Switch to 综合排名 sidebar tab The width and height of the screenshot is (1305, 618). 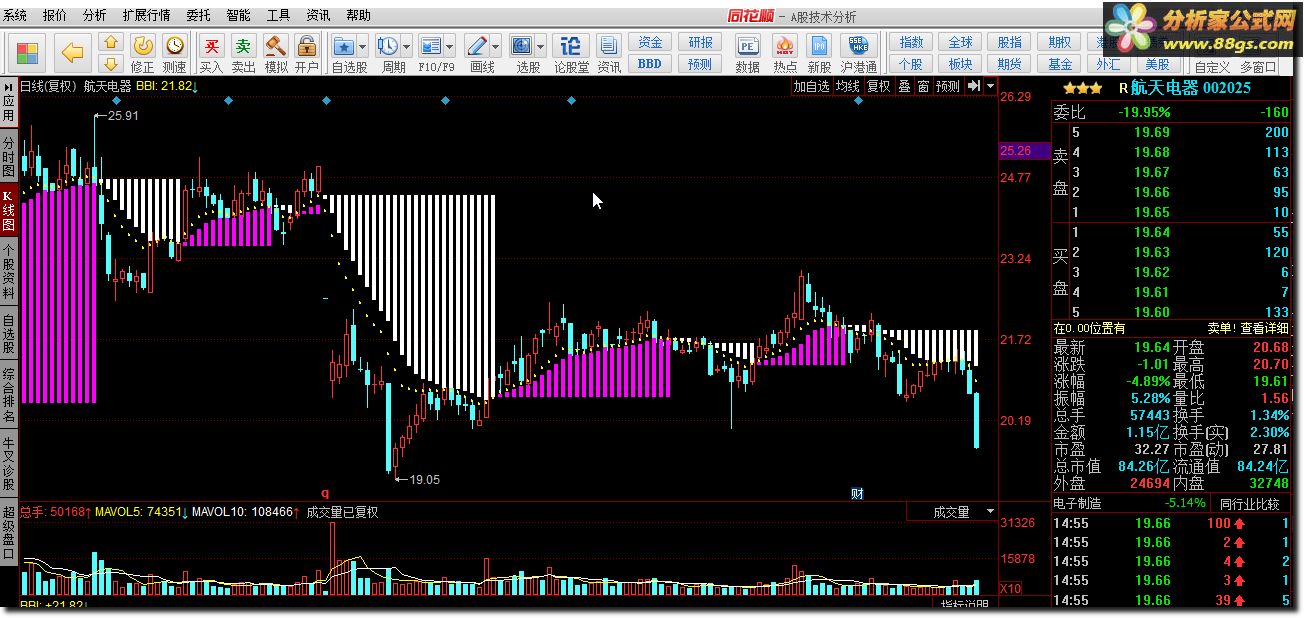click(x=9, y=395)
